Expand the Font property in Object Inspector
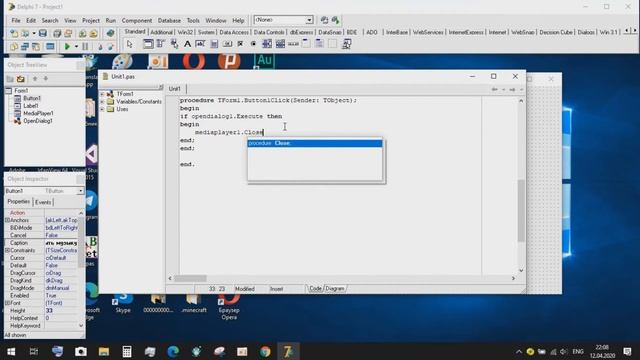The height and width of the screenshot is (360, 640). [7, 303]
